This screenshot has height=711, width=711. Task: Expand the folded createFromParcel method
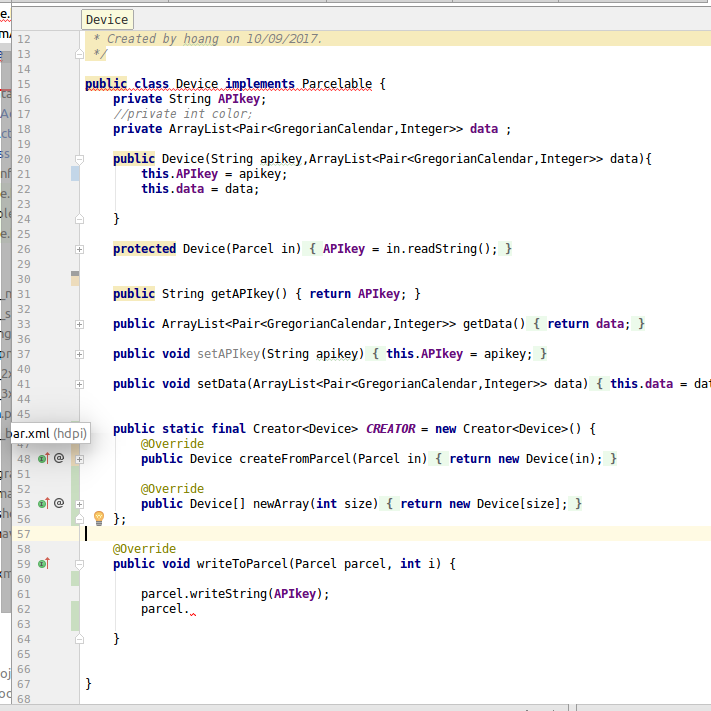click(x=79, y=459)
